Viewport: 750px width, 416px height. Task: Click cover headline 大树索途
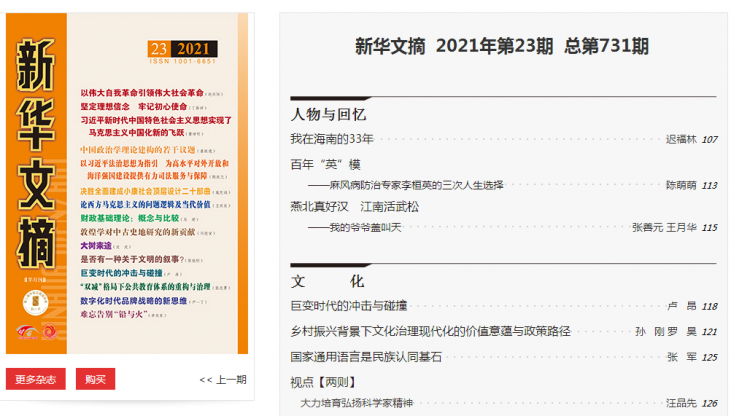click(96, 246)
